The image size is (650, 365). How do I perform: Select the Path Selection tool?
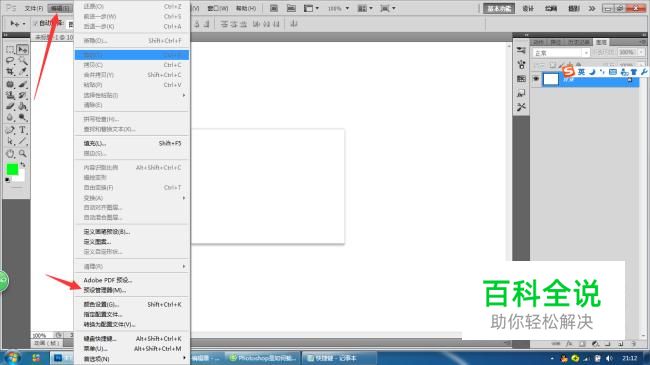(10, 141)
